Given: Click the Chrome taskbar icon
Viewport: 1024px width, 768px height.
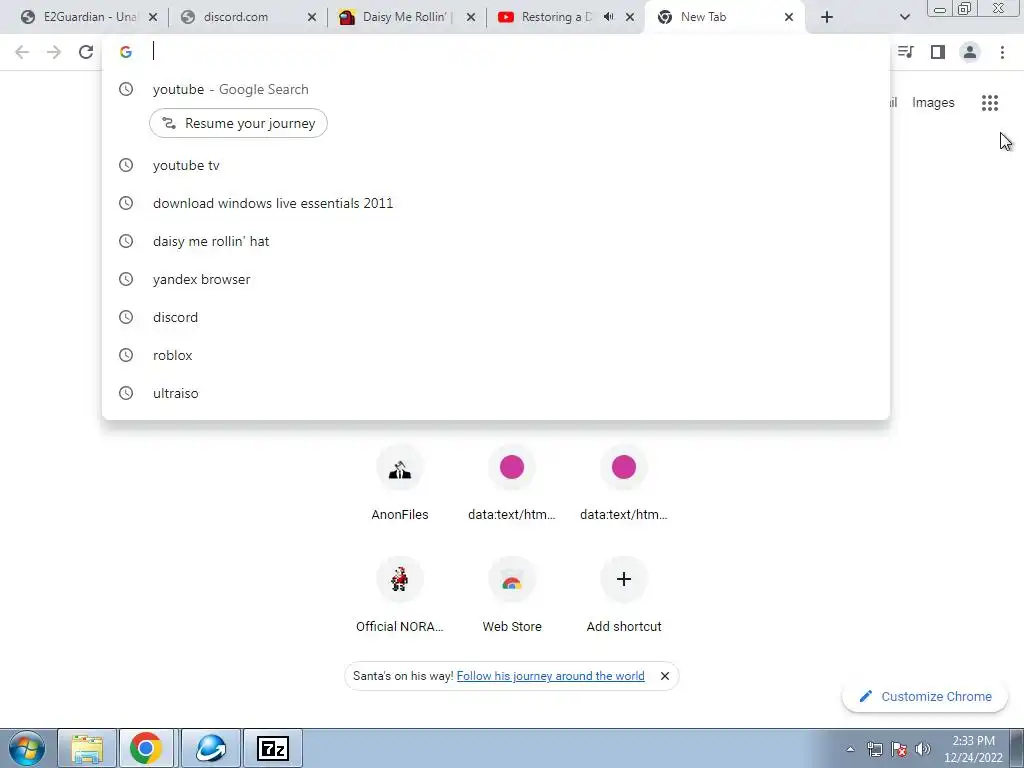Looking at the screenshot, I should (x=146, y=748).
